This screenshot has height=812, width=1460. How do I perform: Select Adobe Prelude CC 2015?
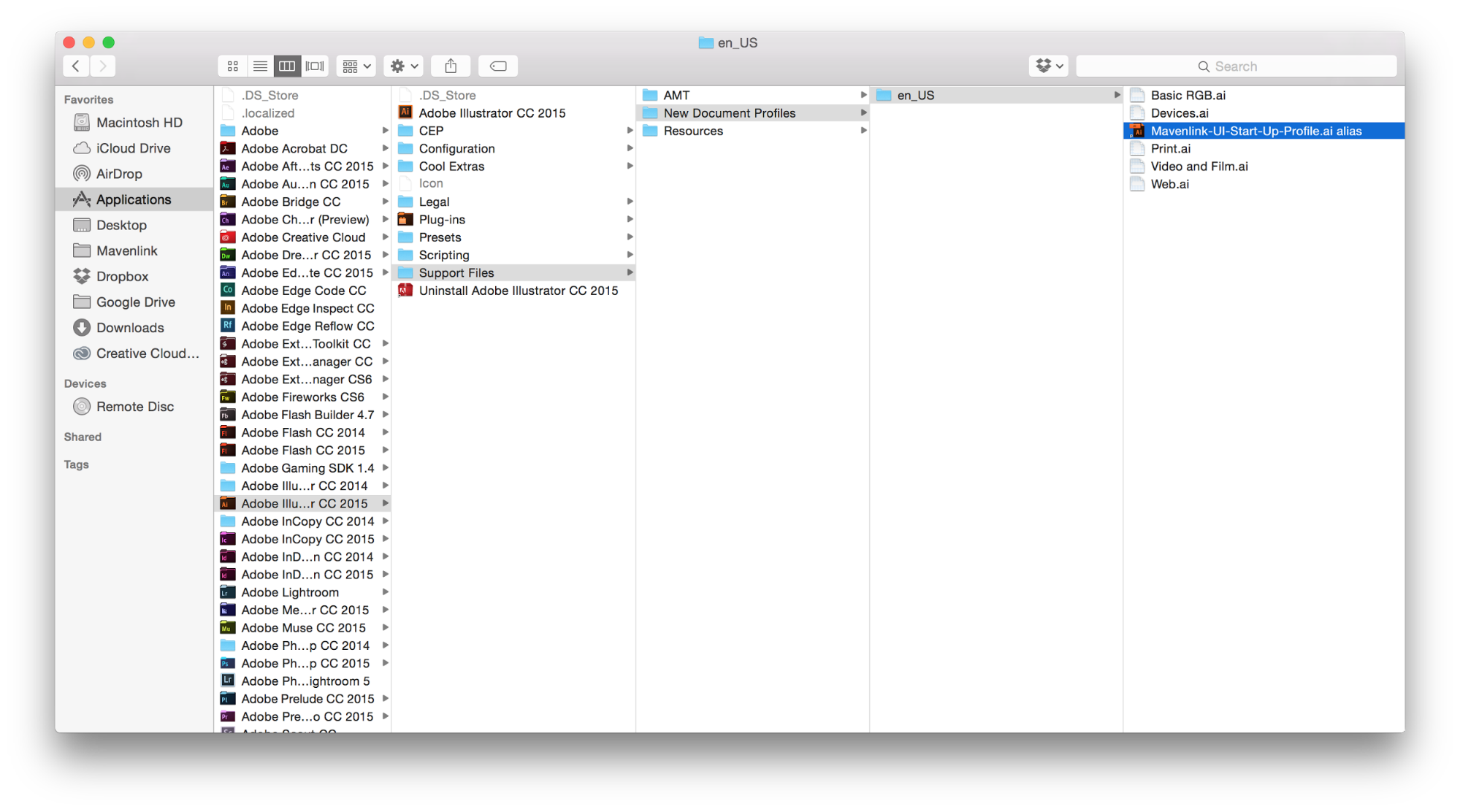(x=303, y=699)
